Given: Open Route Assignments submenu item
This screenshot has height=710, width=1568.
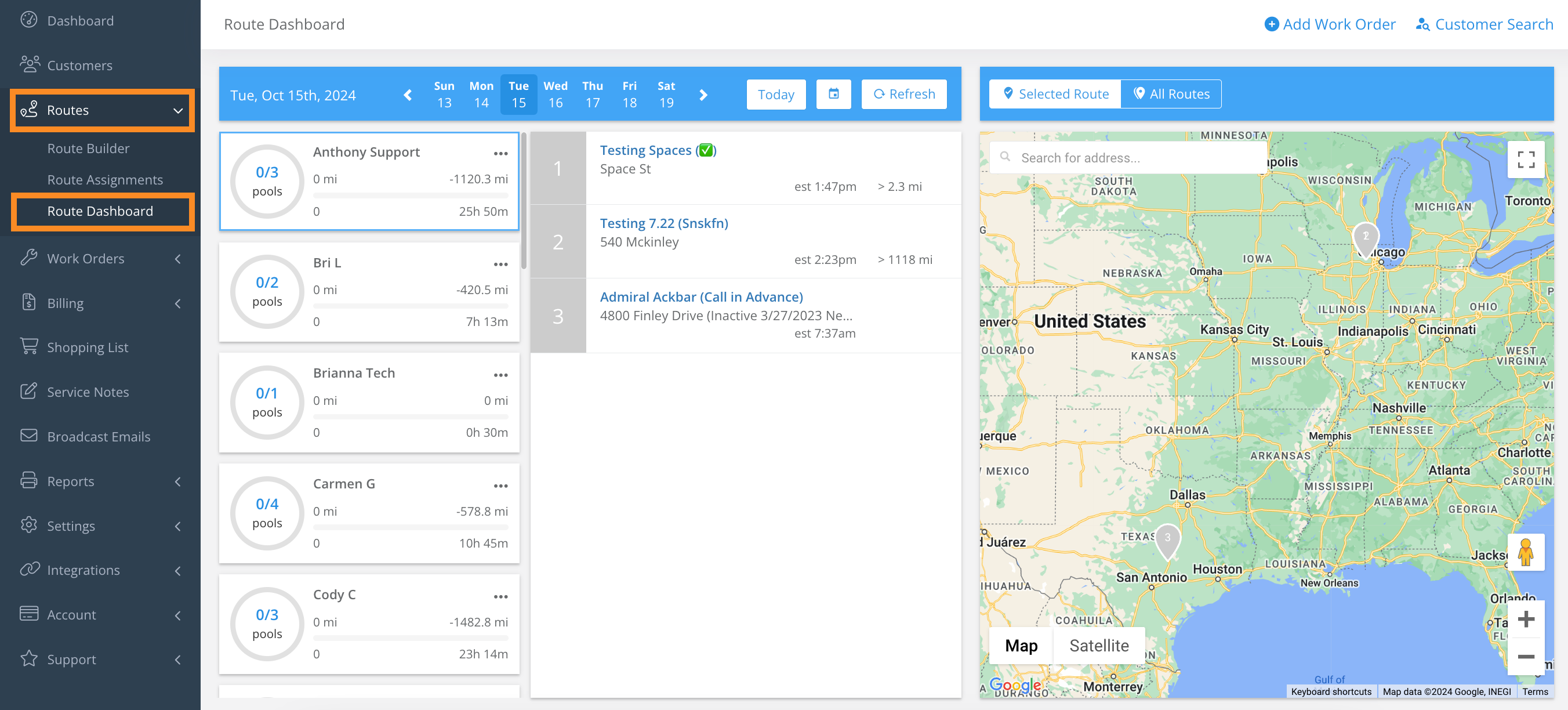Looking at the screenshot, I should tap(105, 180).
